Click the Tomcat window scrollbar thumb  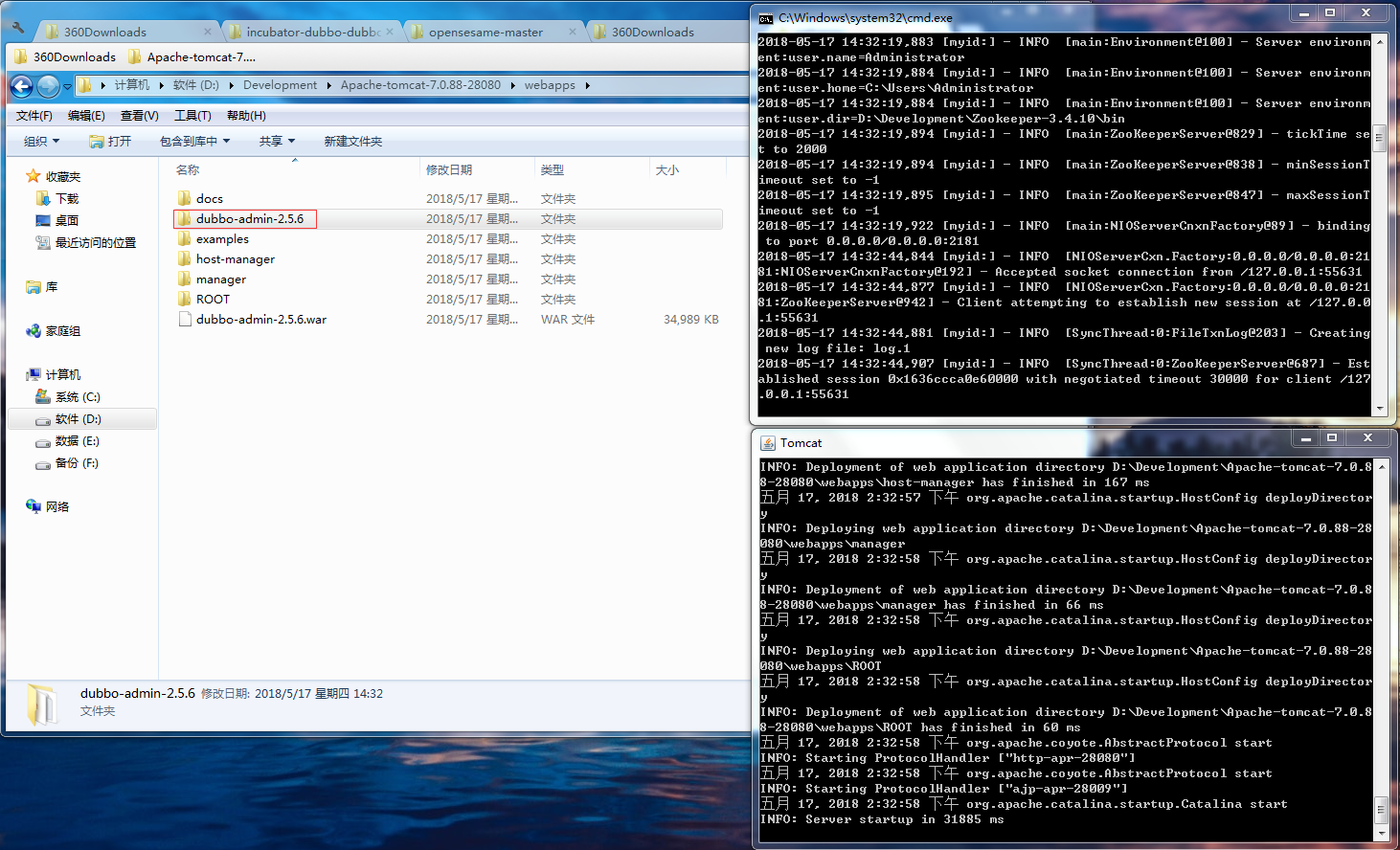tap(1381, 810)
